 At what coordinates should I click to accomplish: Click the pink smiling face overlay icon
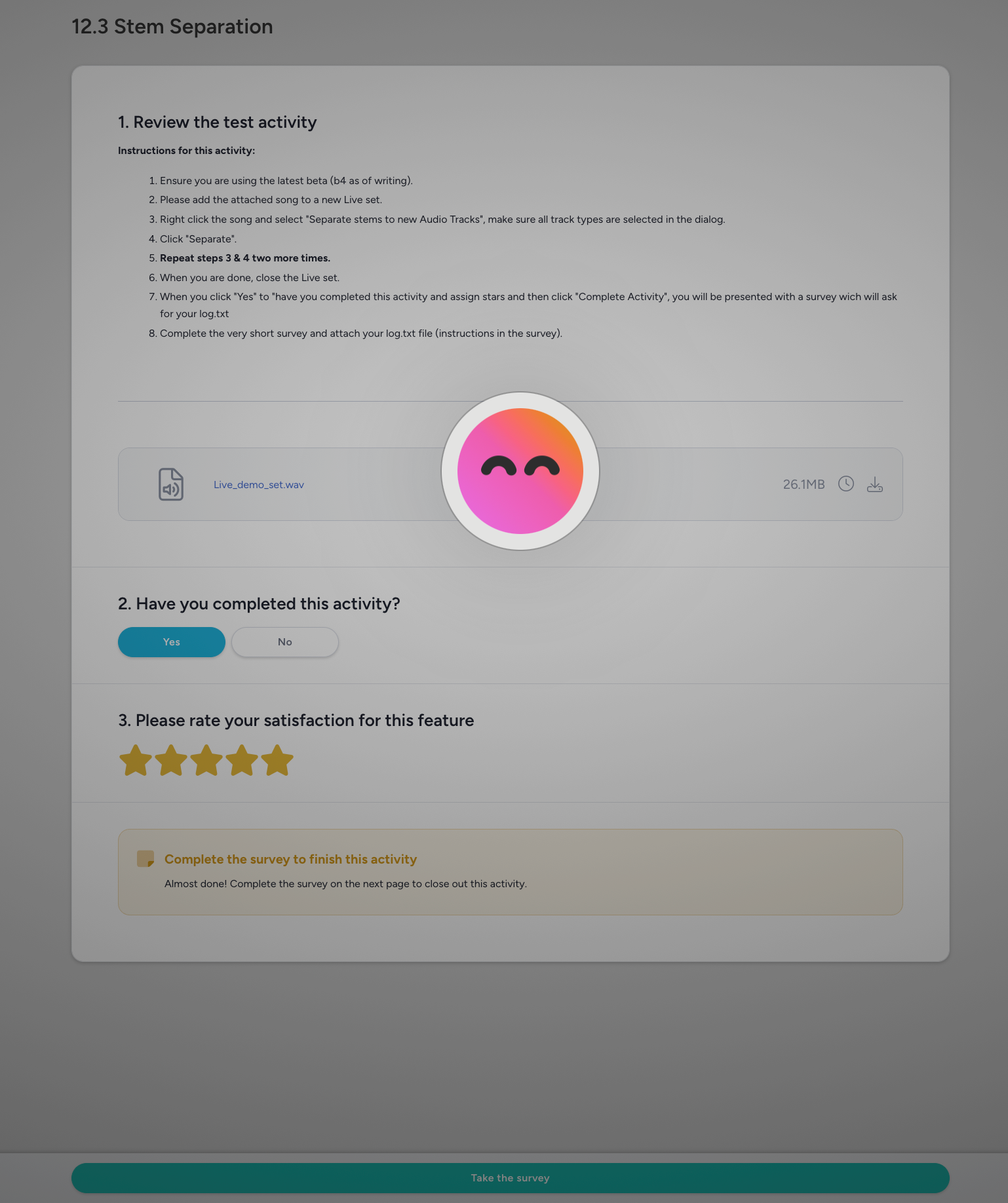coord(520,471)
